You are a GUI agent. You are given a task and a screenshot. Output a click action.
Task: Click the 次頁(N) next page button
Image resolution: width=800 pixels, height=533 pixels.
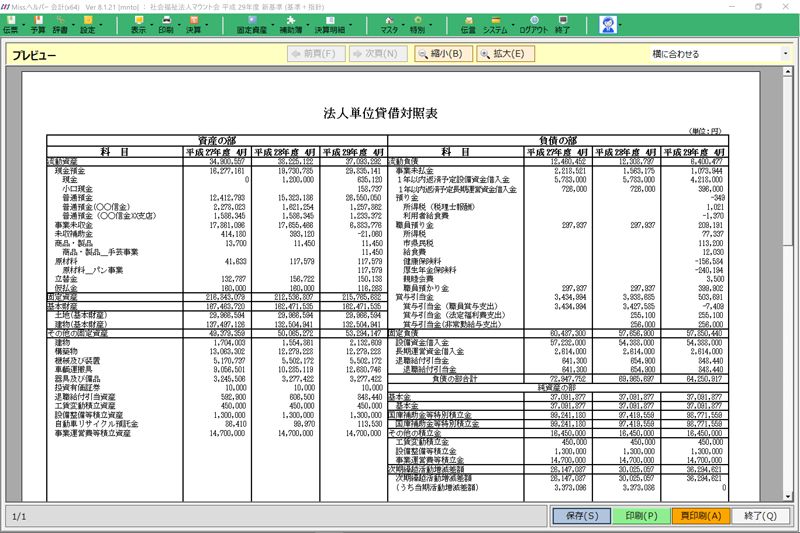tap(378, 54)
